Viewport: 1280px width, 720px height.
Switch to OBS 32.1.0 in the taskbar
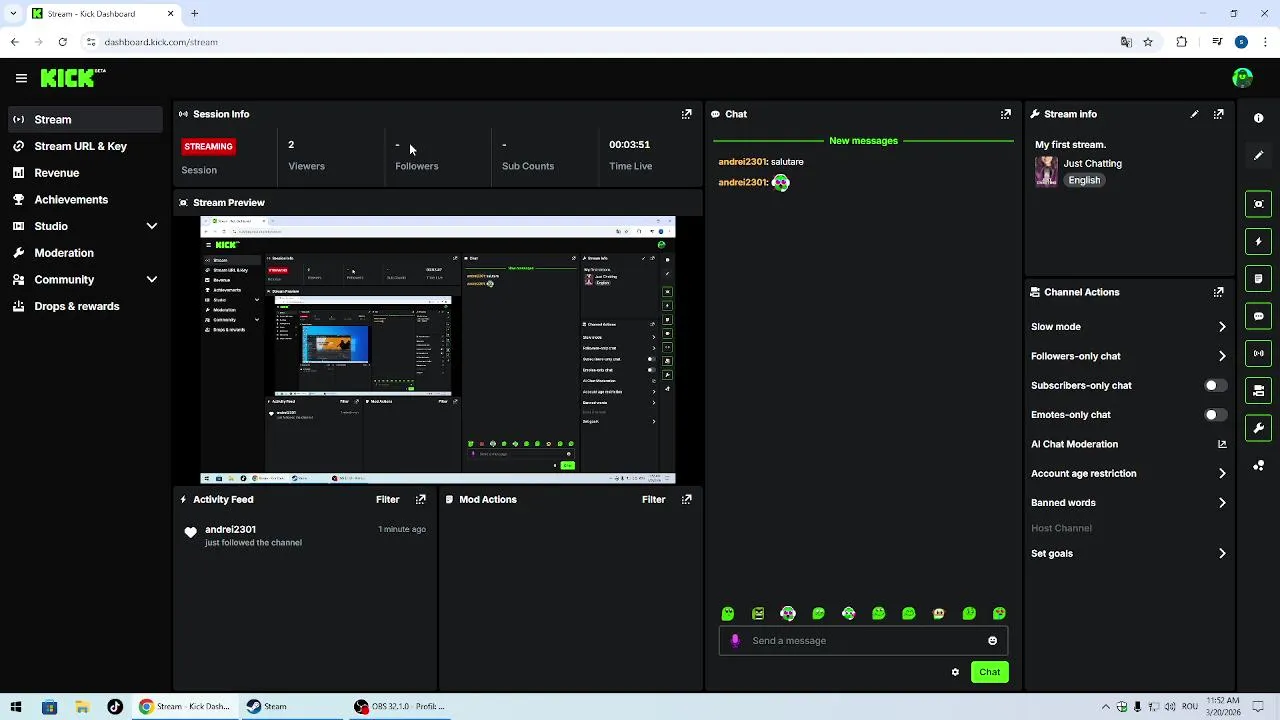(400, 707)
